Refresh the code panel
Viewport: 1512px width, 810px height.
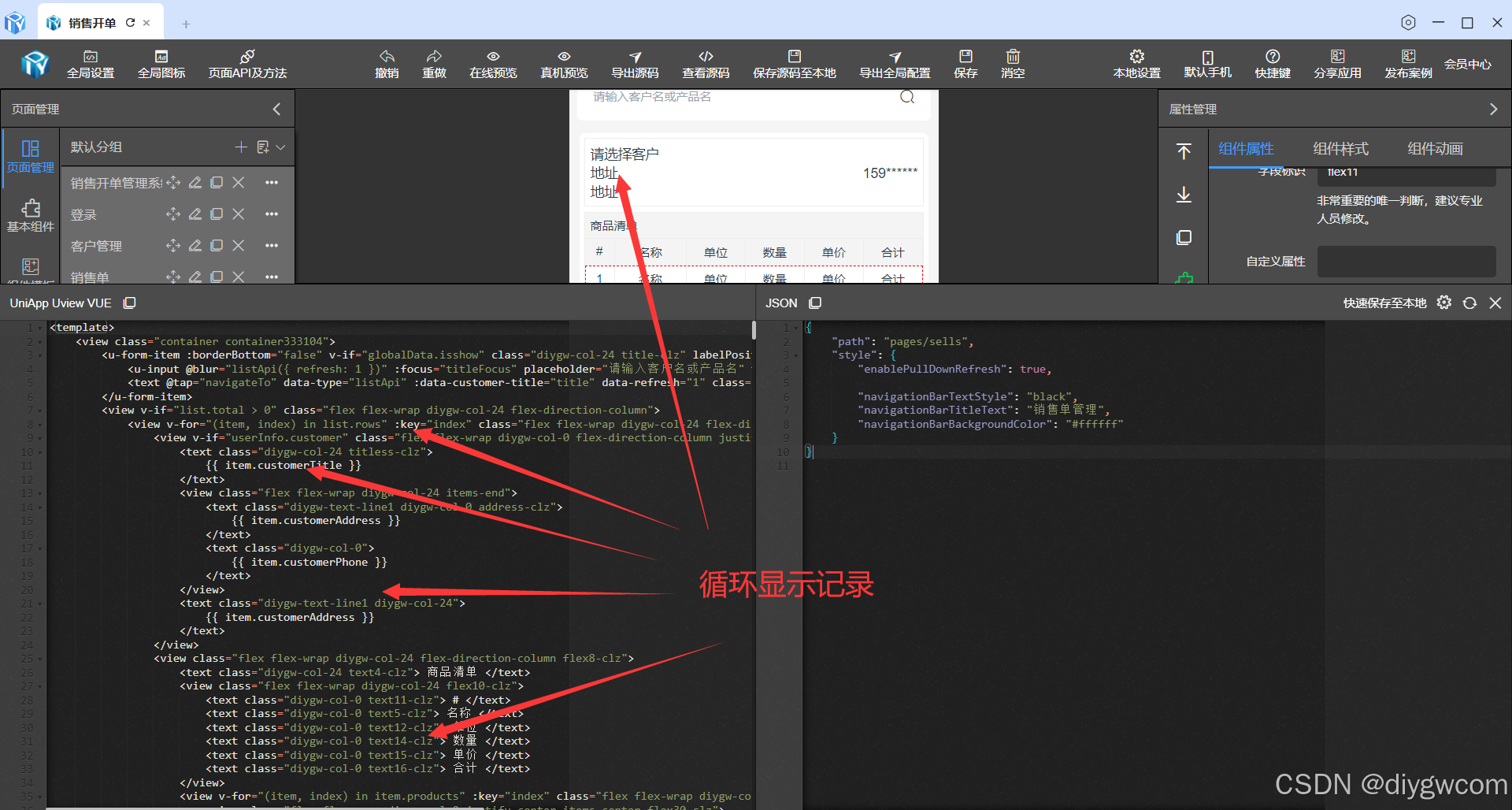point(1469,303)
